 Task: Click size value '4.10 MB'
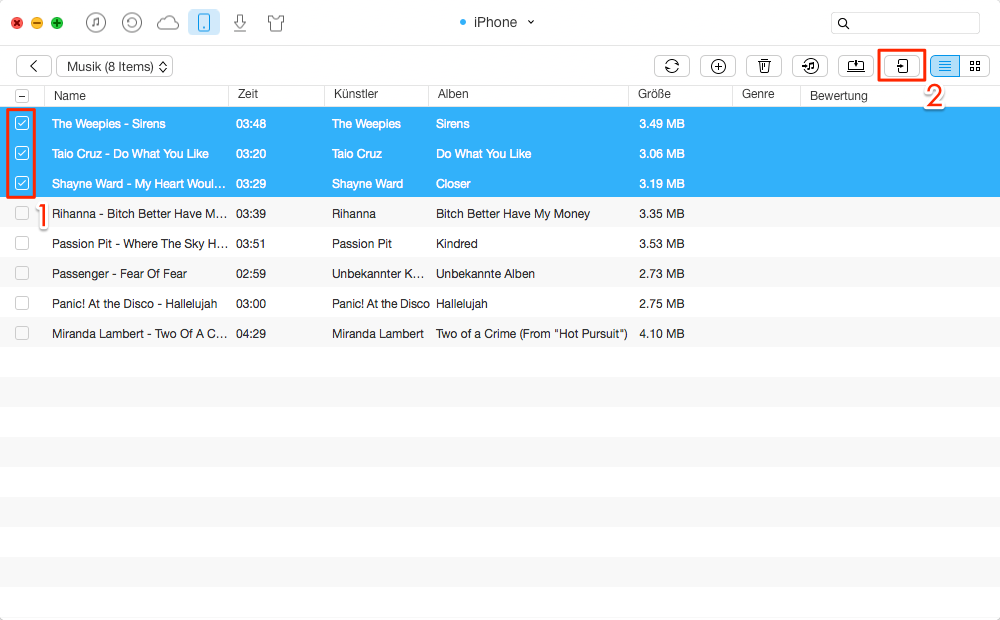pos(661,334)
